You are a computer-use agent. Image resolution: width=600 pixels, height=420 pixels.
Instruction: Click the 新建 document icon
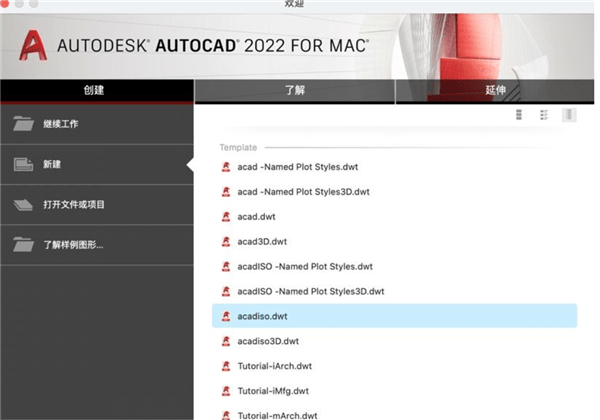23,164
